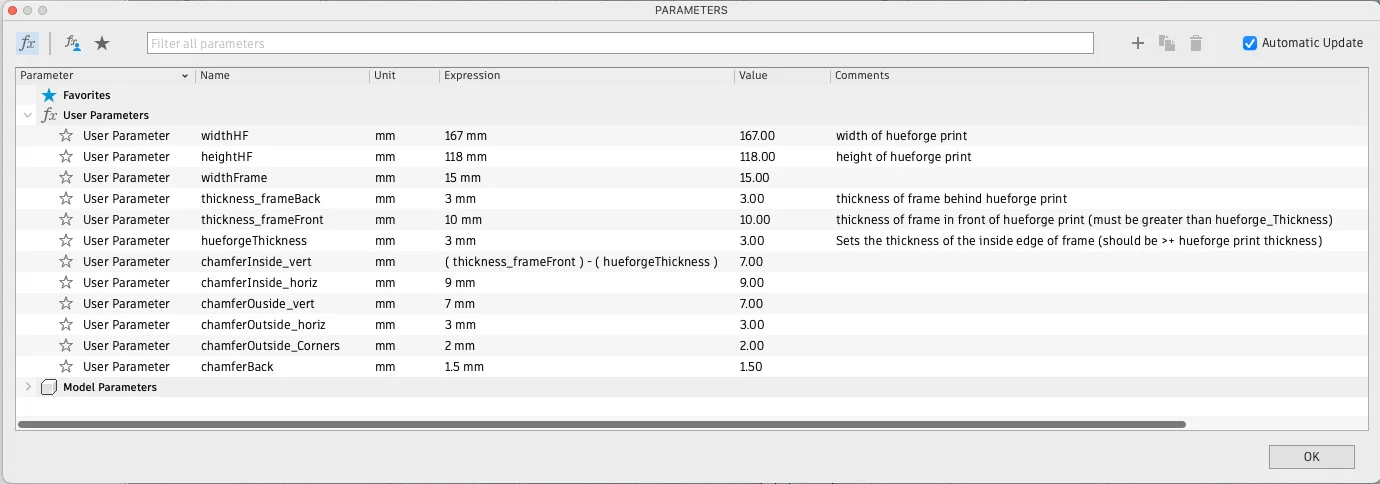Image resolution: width=1380 pixels, height=484 pixels.
Task: Expand the Model Parameters group
Action: click(27, 387)
